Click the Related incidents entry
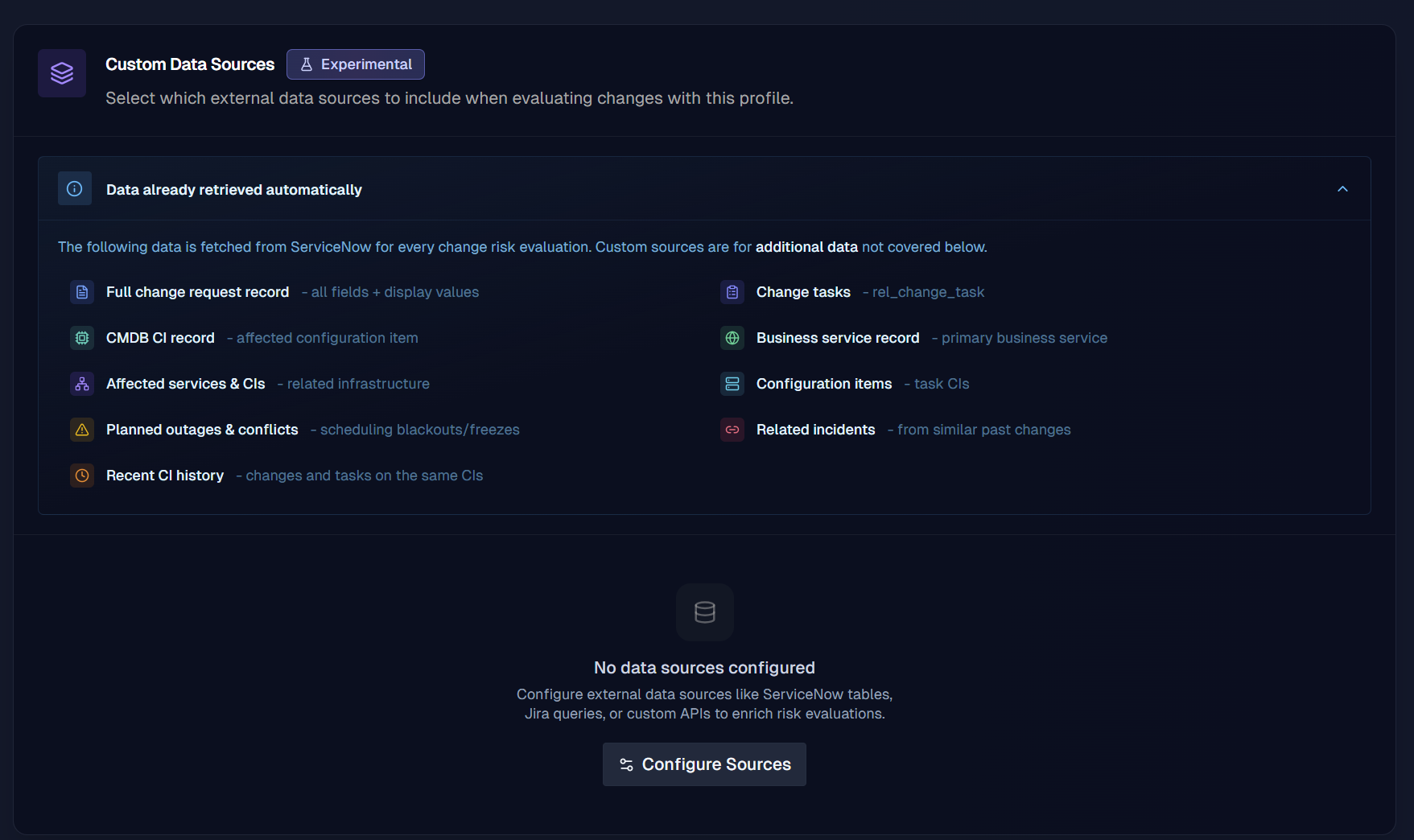 pyautogui.click(x=815, y=430)
